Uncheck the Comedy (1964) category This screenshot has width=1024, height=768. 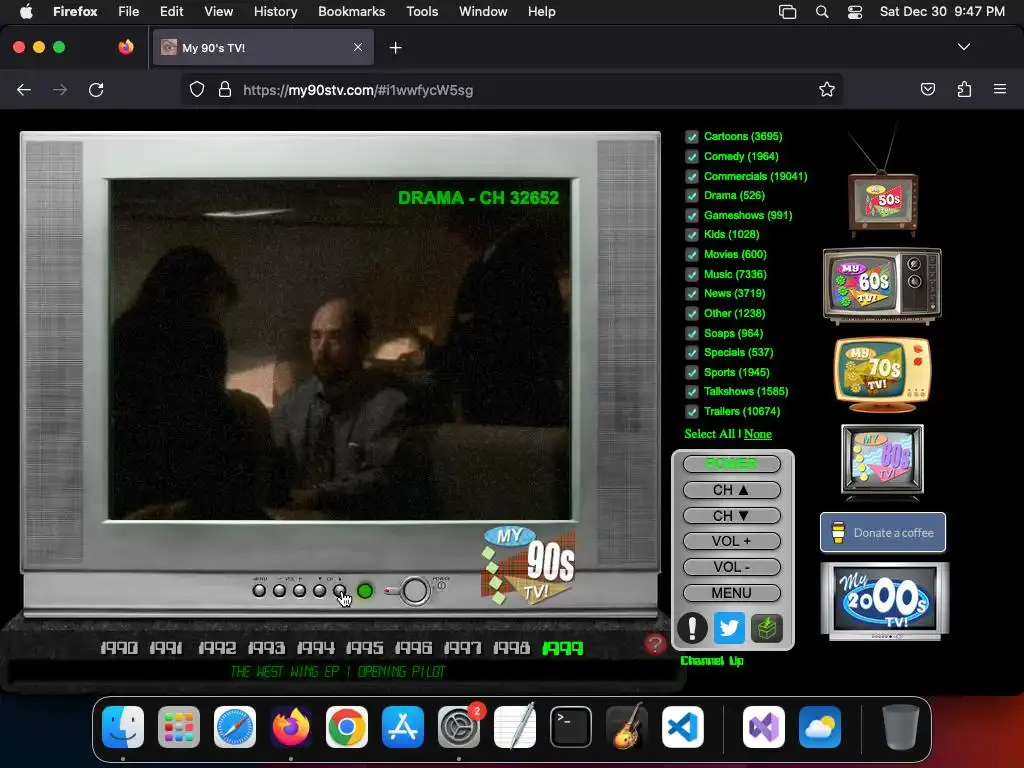[692, 157]
